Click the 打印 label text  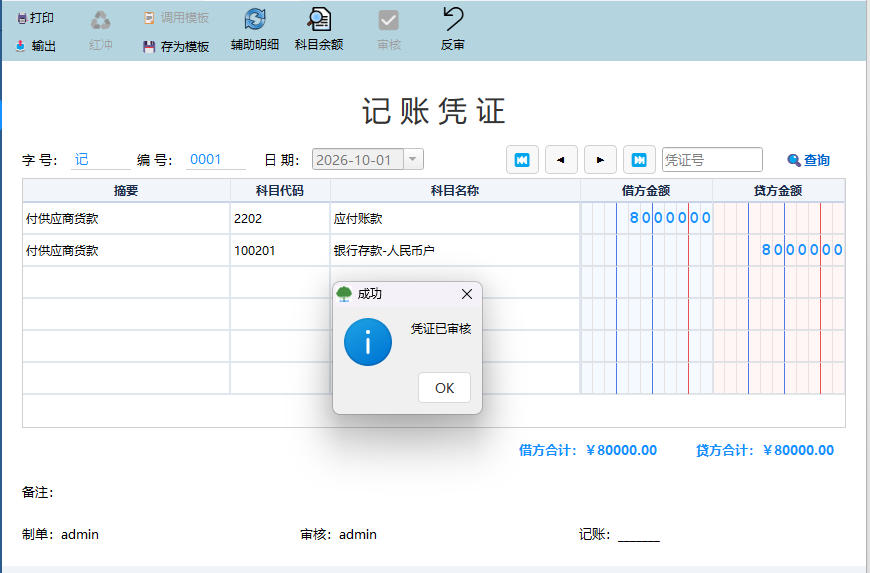(x=42, y=18)
